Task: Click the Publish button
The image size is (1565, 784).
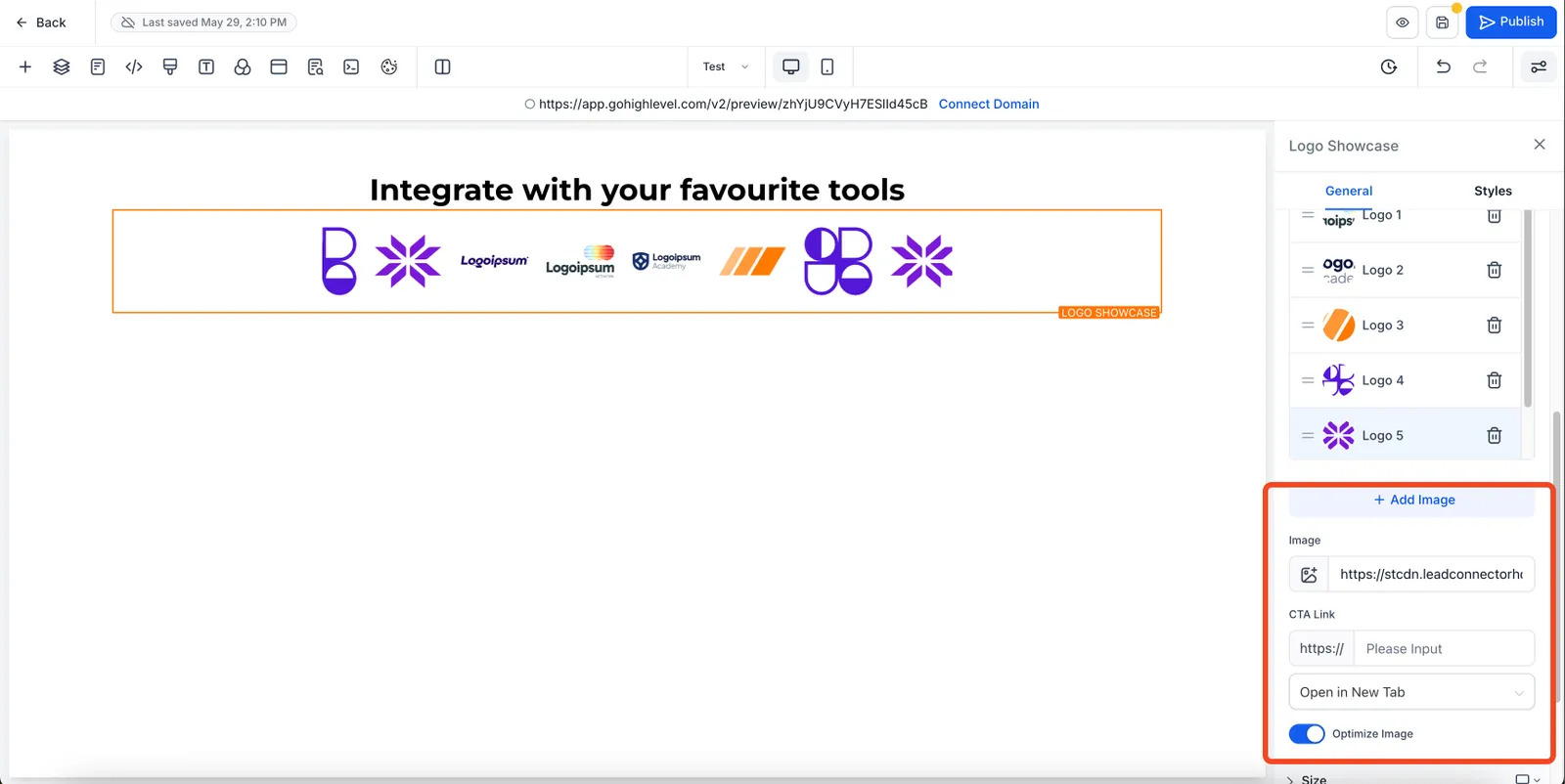Action: (x=1510, y=22)
